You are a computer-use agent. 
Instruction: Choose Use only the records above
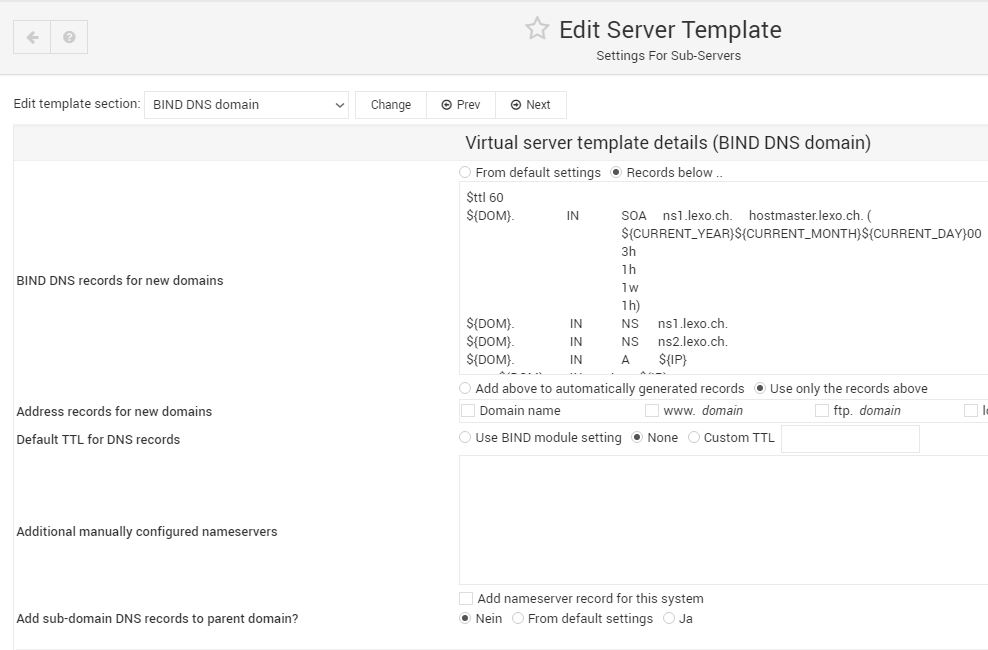760,388
